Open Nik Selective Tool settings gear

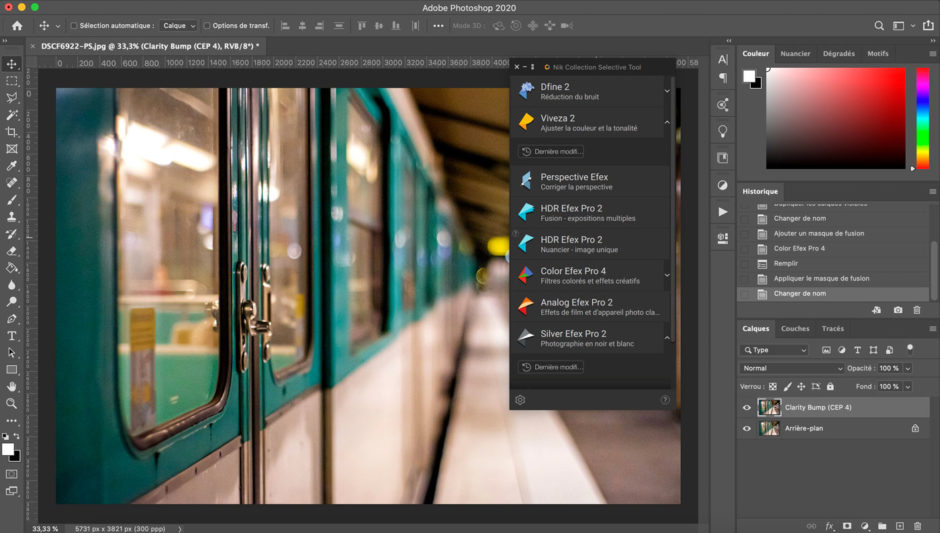[x=520, y=400]
